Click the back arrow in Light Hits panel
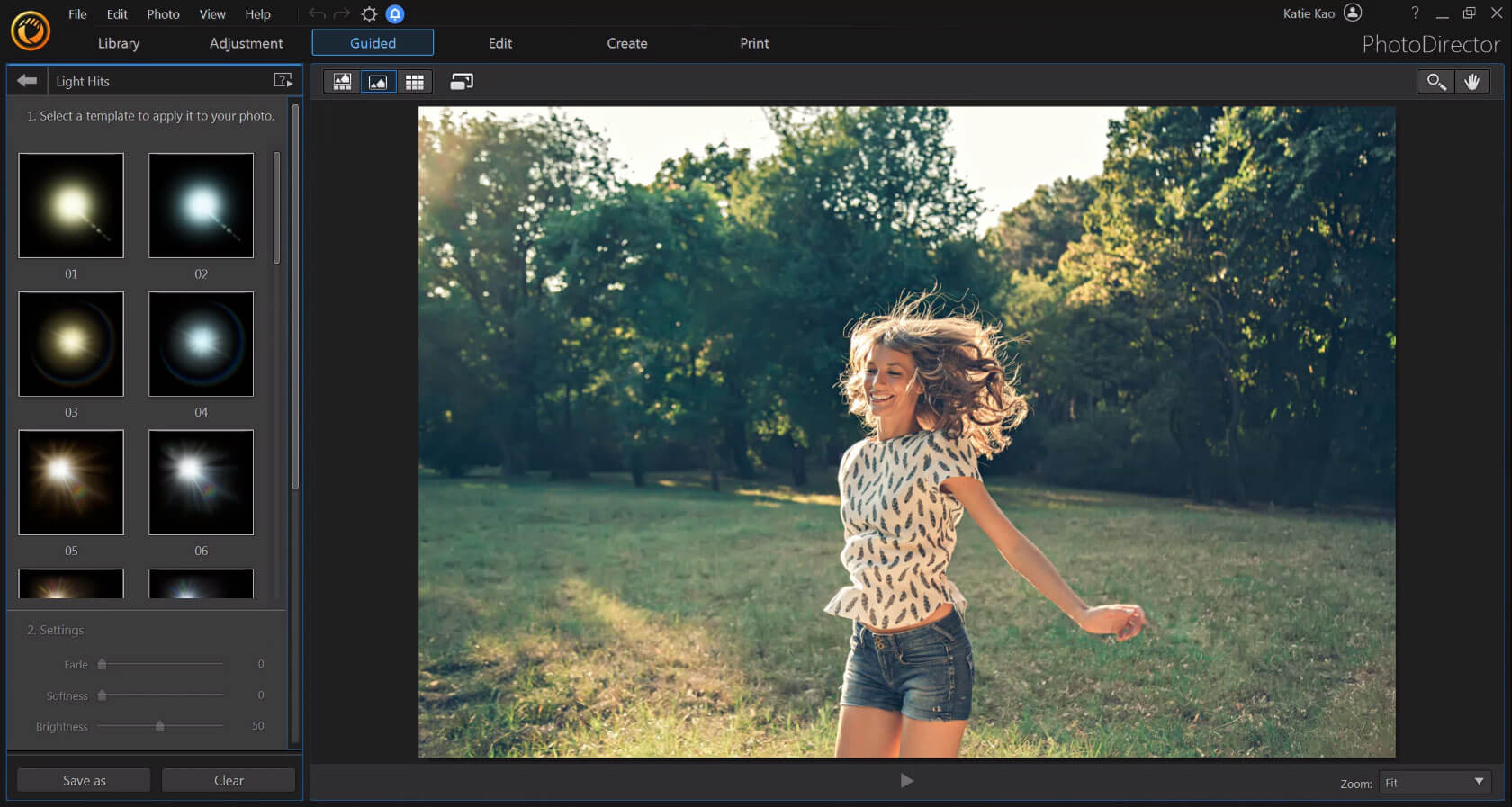 [27, 81]
